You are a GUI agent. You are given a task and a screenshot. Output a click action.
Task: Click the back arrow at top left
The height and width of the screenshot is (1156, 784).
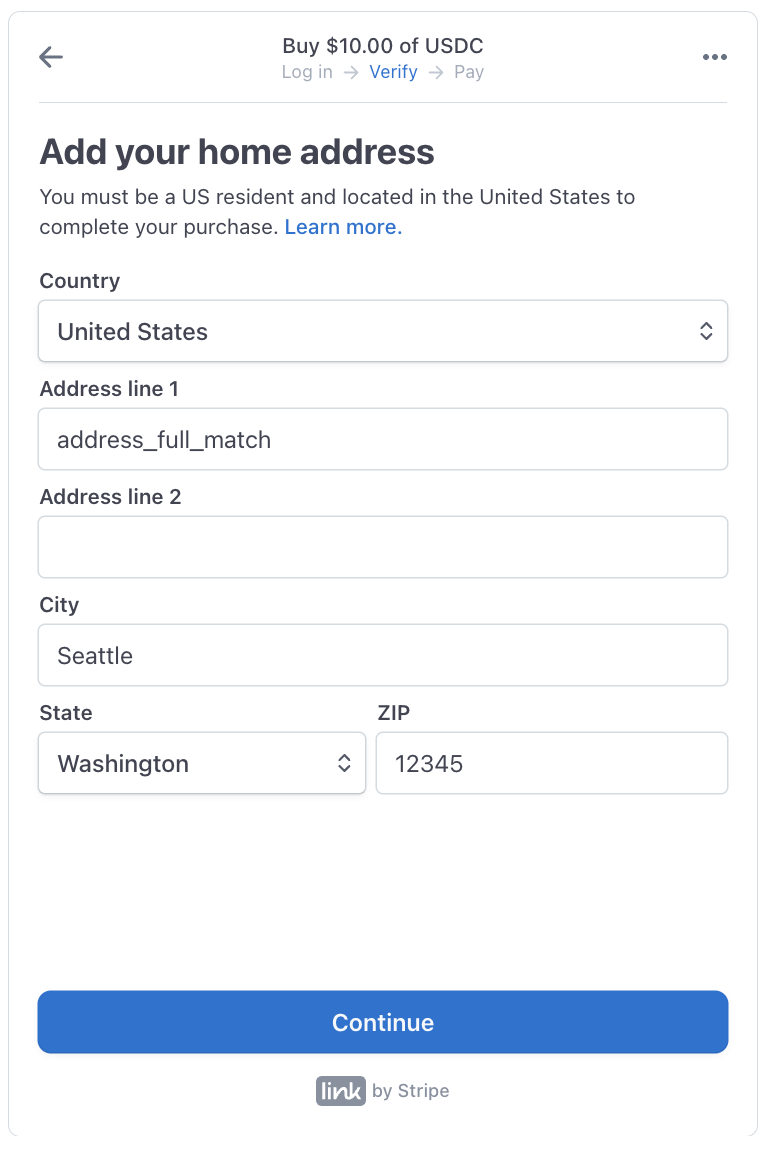coord(51,57)
